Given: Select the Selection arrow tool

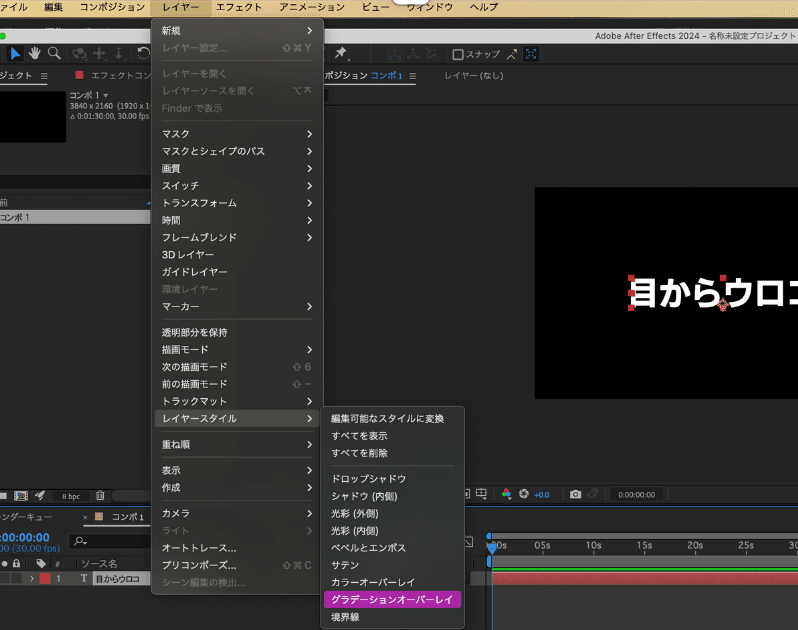Looking at the screenshot, I should pyautogui.click(x=15, y=53).
